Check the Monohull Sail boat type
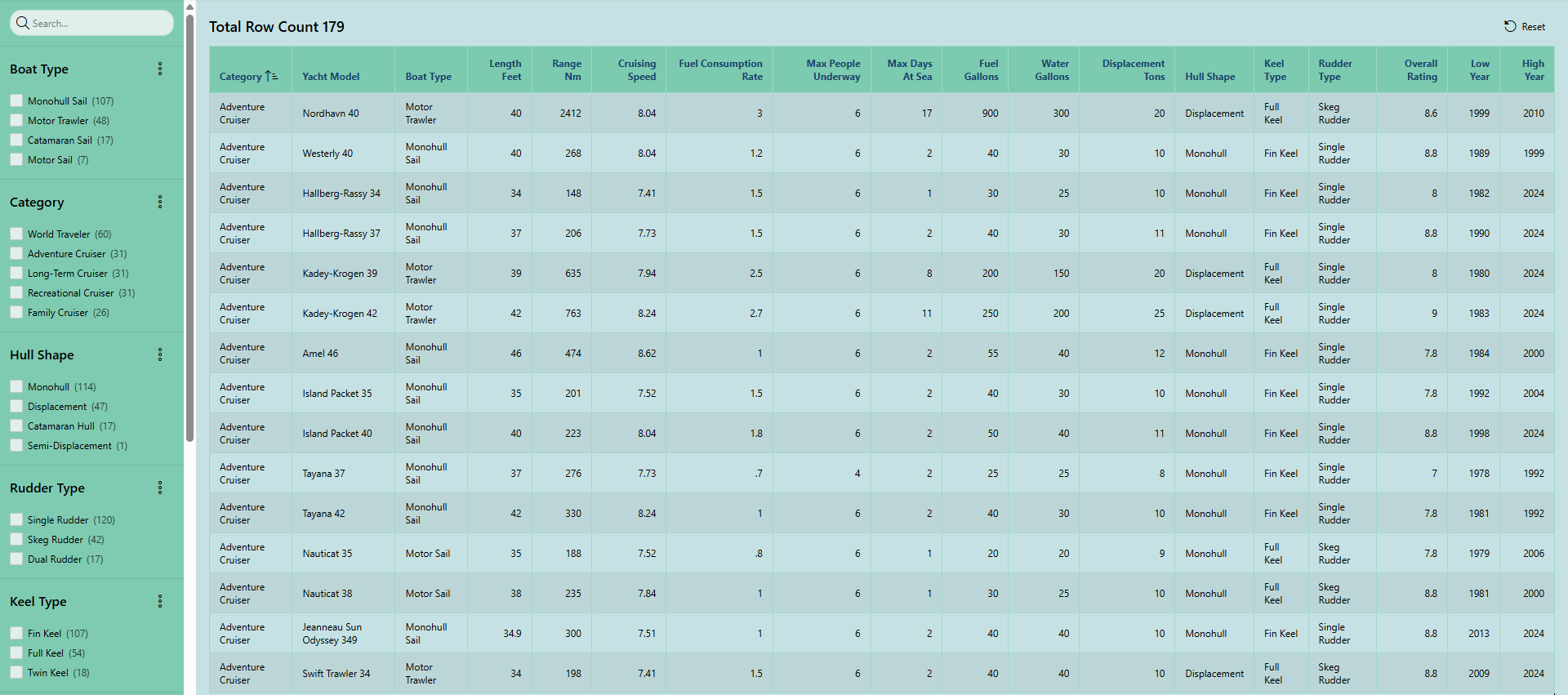The height and width of the screenshot is (695, 1568). (16, 101)
